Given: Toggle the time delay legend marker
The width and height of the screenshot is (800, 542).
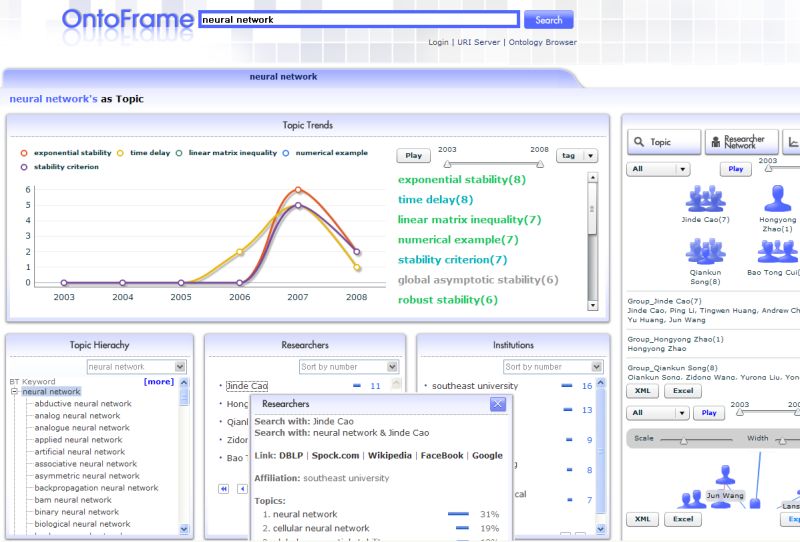Looking at the screenshot, I should (121, 153).
